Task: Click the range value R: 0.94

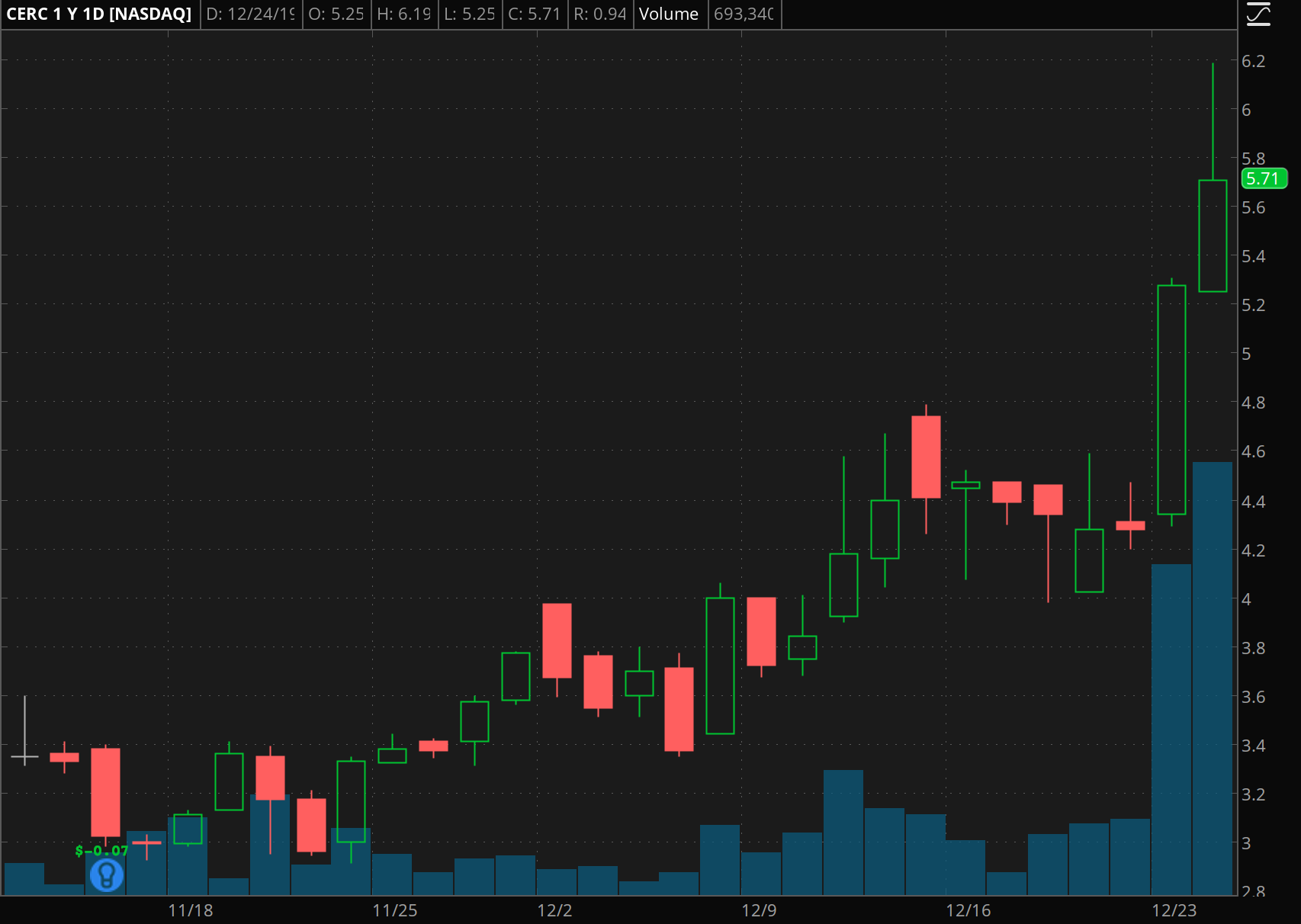Action: coord(600,14)
